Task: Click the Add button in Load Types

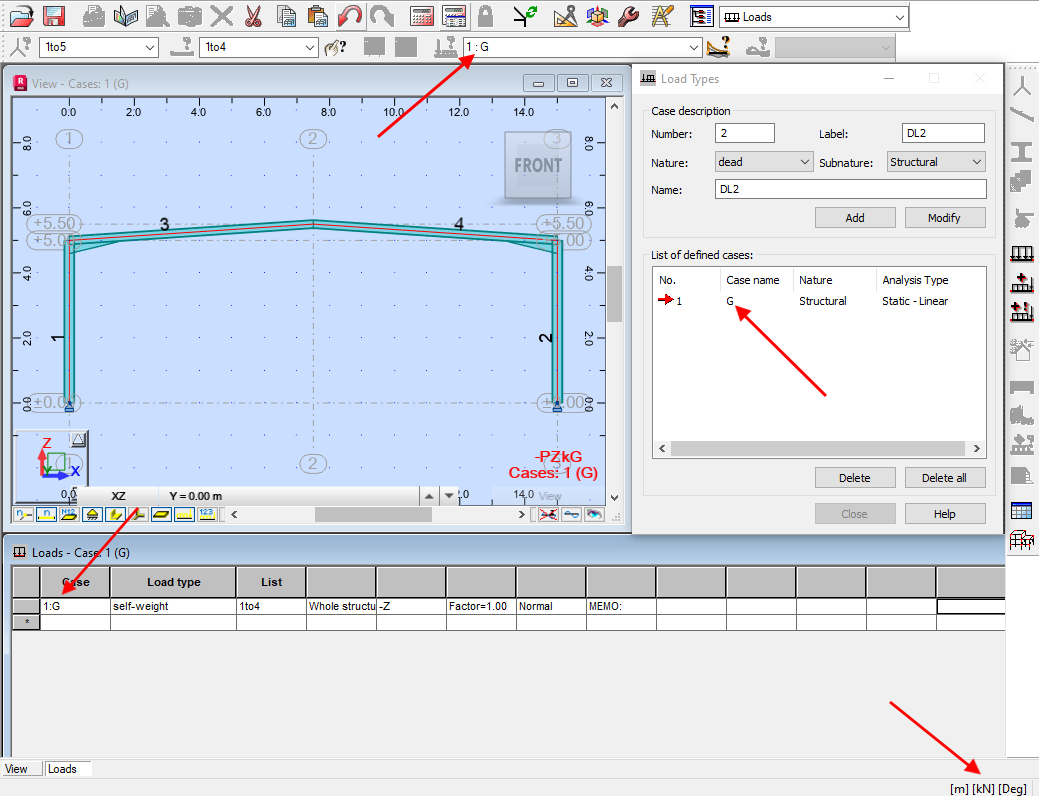Action: (x=855, y=217)
